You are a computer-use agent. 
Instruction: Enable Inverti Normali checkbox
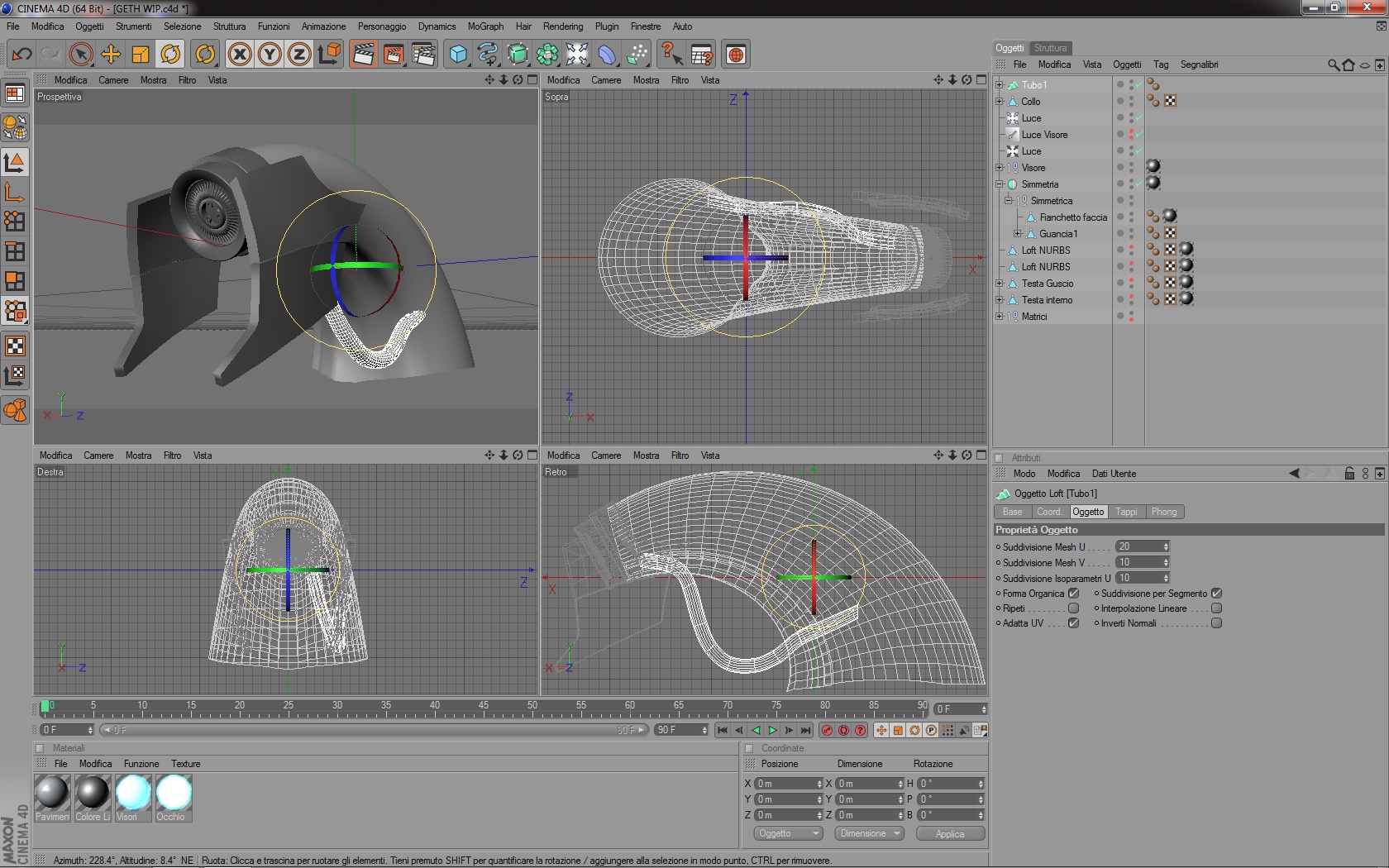(1216, 623)
